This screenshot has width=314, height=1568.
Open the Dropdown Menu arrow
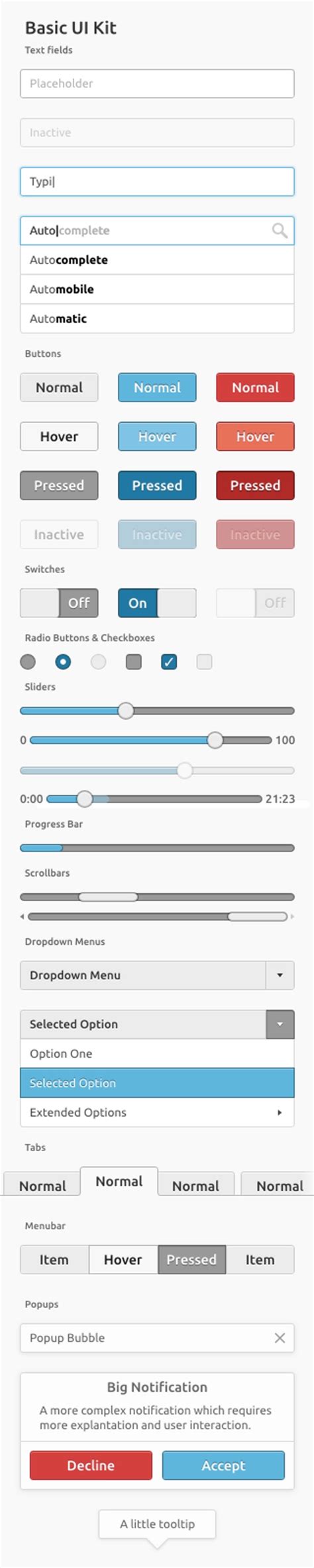coord(280,975)
